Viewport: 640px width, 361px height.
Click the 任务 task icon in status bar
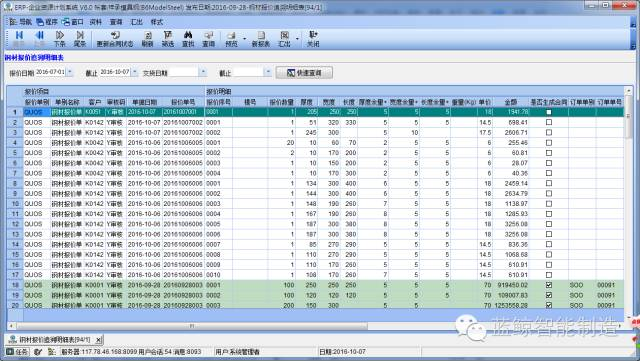pos(10,352)
